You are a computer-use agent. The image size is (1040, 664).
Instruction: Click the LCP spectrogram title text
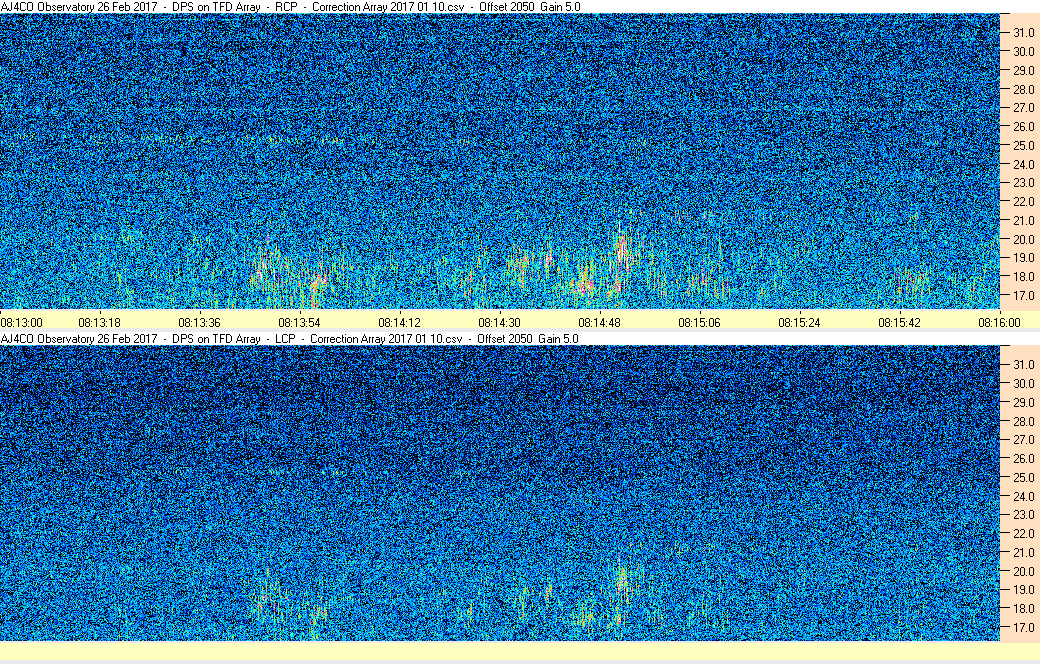pyautogui.click(x=290, y=339)
